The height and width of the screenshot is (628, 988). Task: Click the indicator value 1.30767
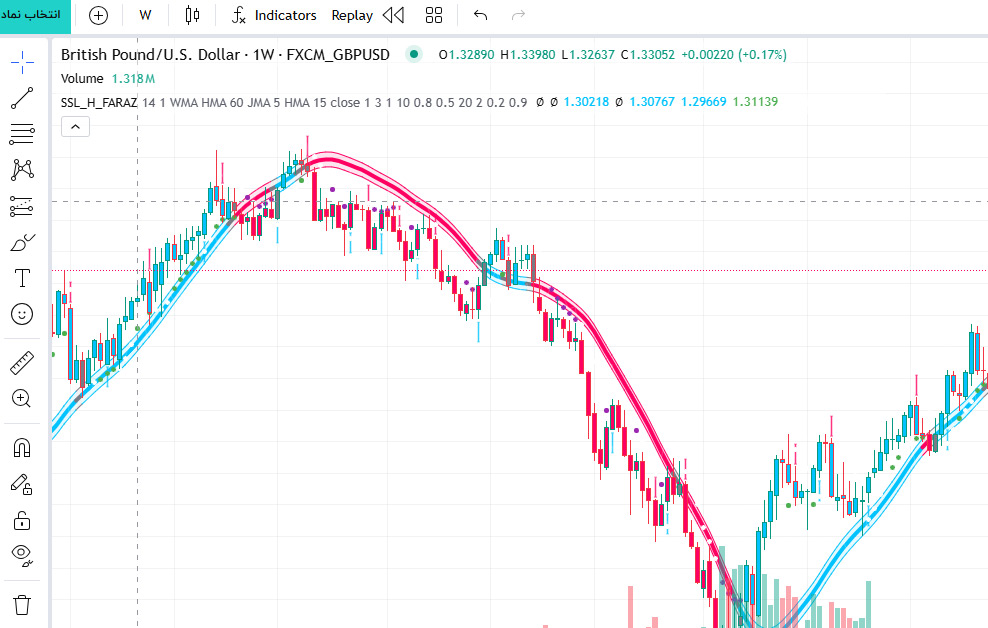652,102
